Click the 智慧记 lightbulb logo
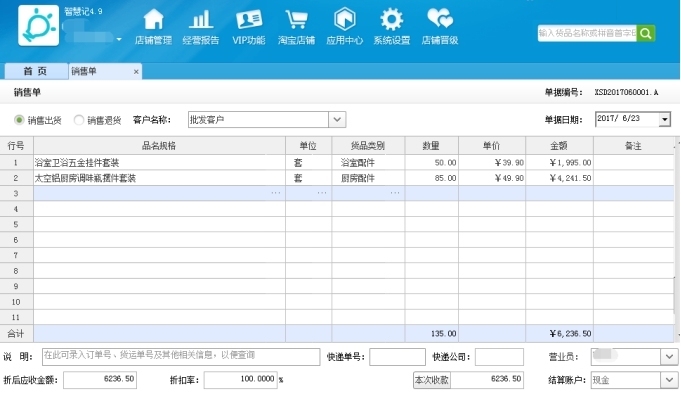 (38, 26)
